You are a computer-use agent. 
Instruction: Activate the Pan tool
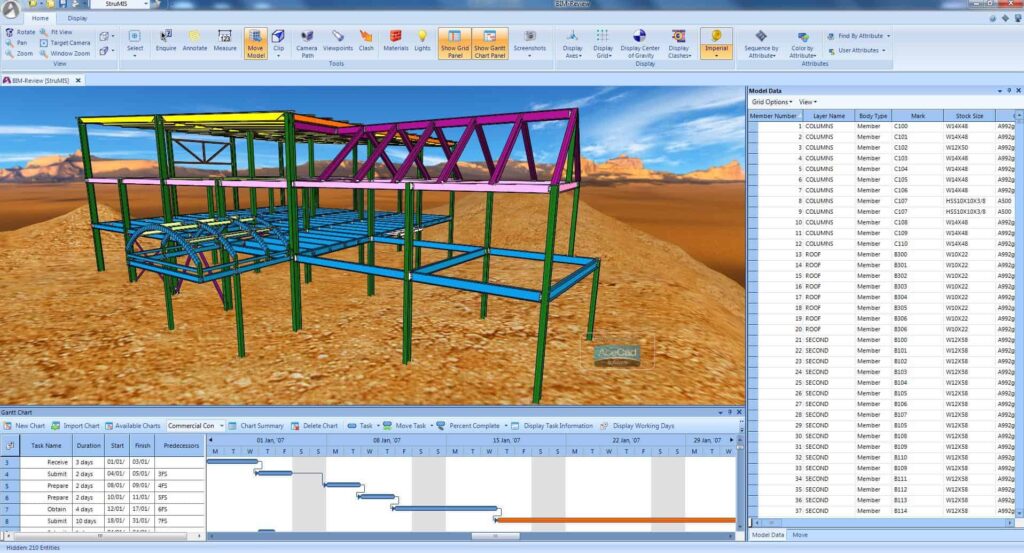[16, 42]
